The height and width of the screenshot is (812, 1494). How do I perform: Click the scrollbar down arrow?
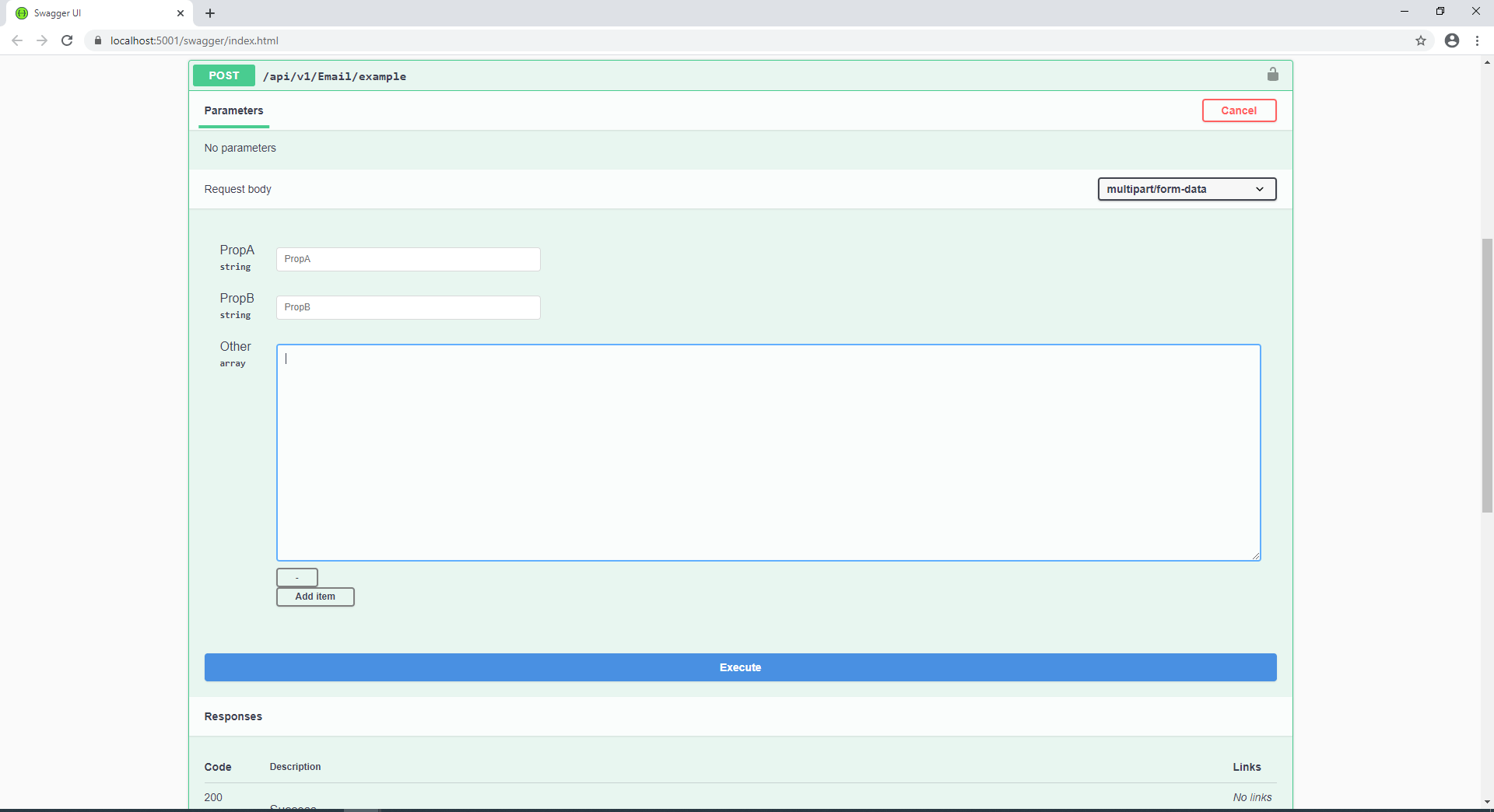pos(1487,802)
